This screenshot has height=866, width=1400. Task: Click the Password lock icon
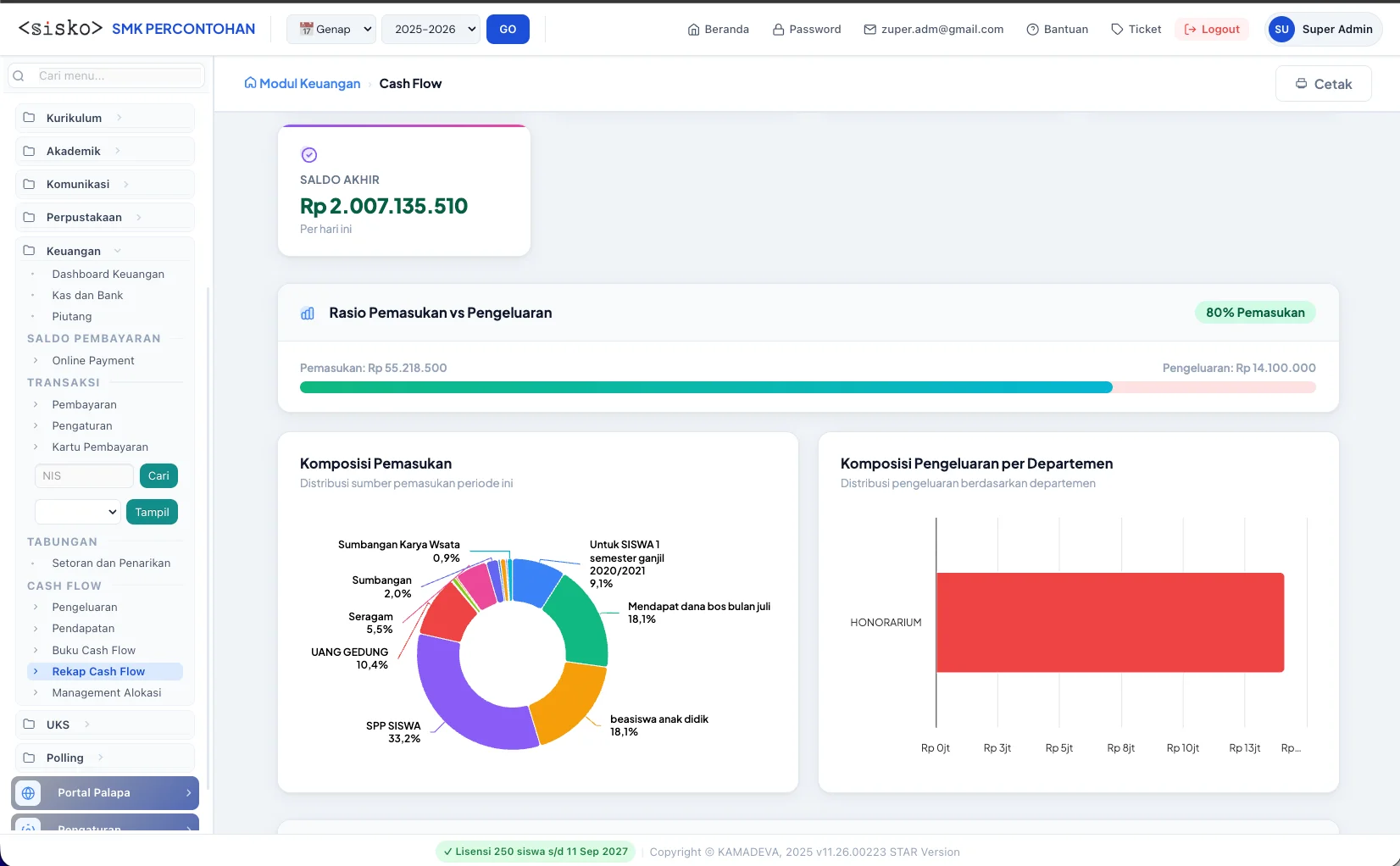pyautogui.click(x=778, y=30)
